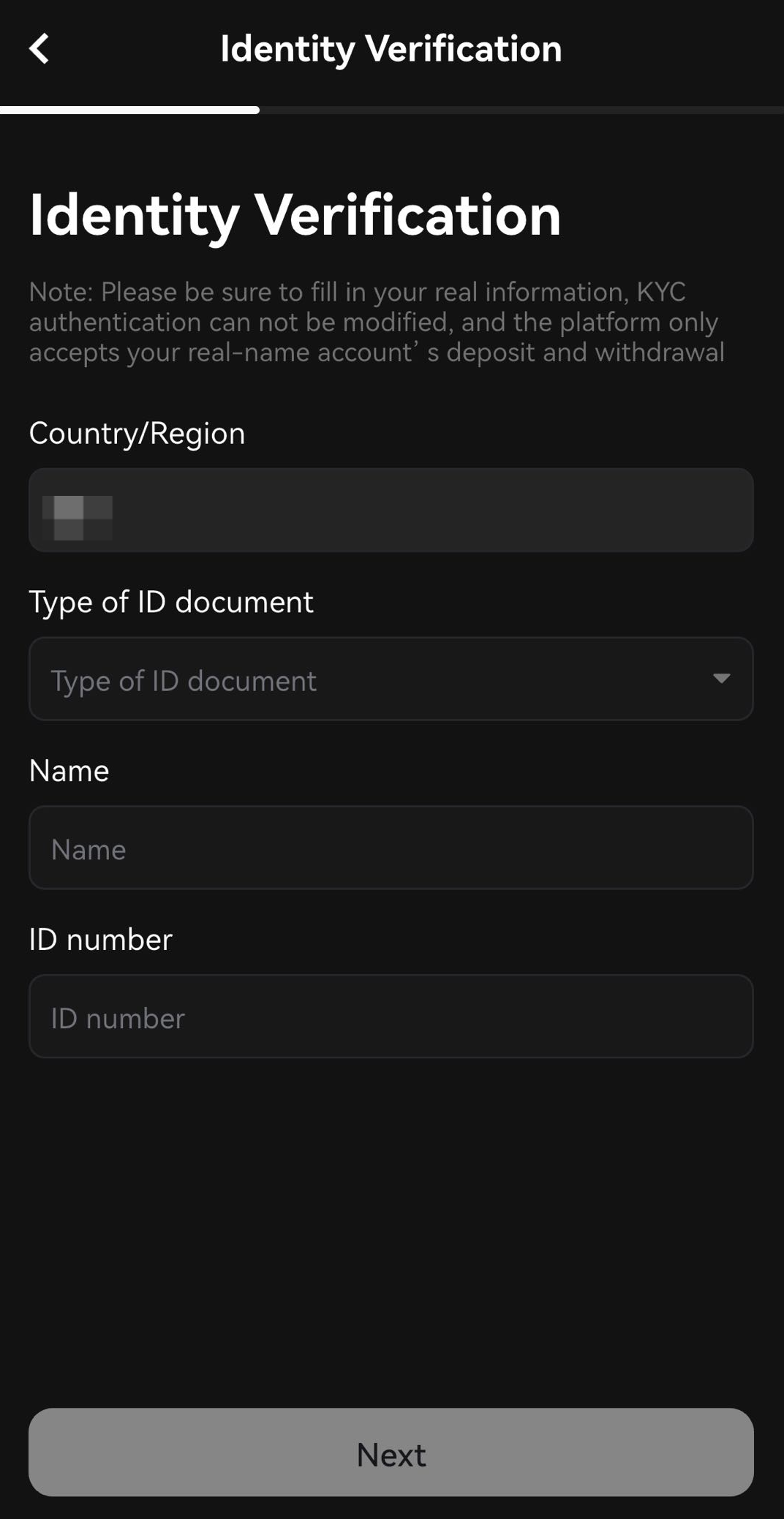Click the blurred country flag icon
The image size is (784, 1519).
pyautogui.click(x=78, y=517)
